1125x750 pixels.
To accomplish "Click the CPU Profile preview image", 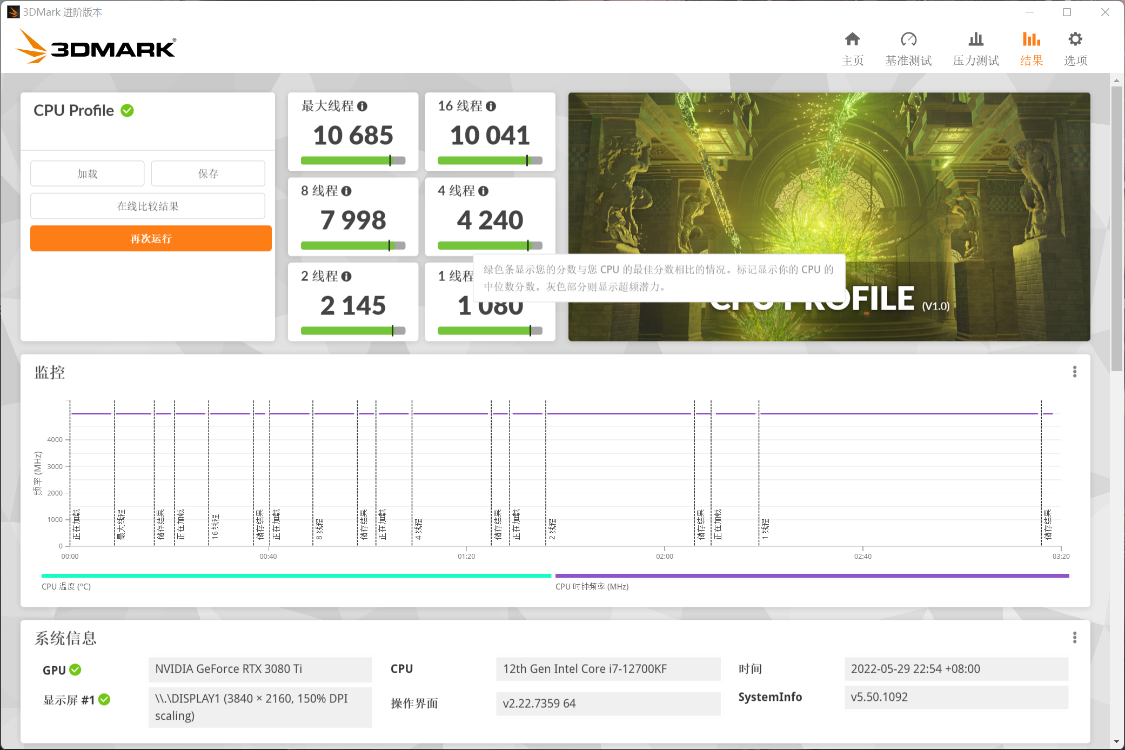I will coord(829,217).
